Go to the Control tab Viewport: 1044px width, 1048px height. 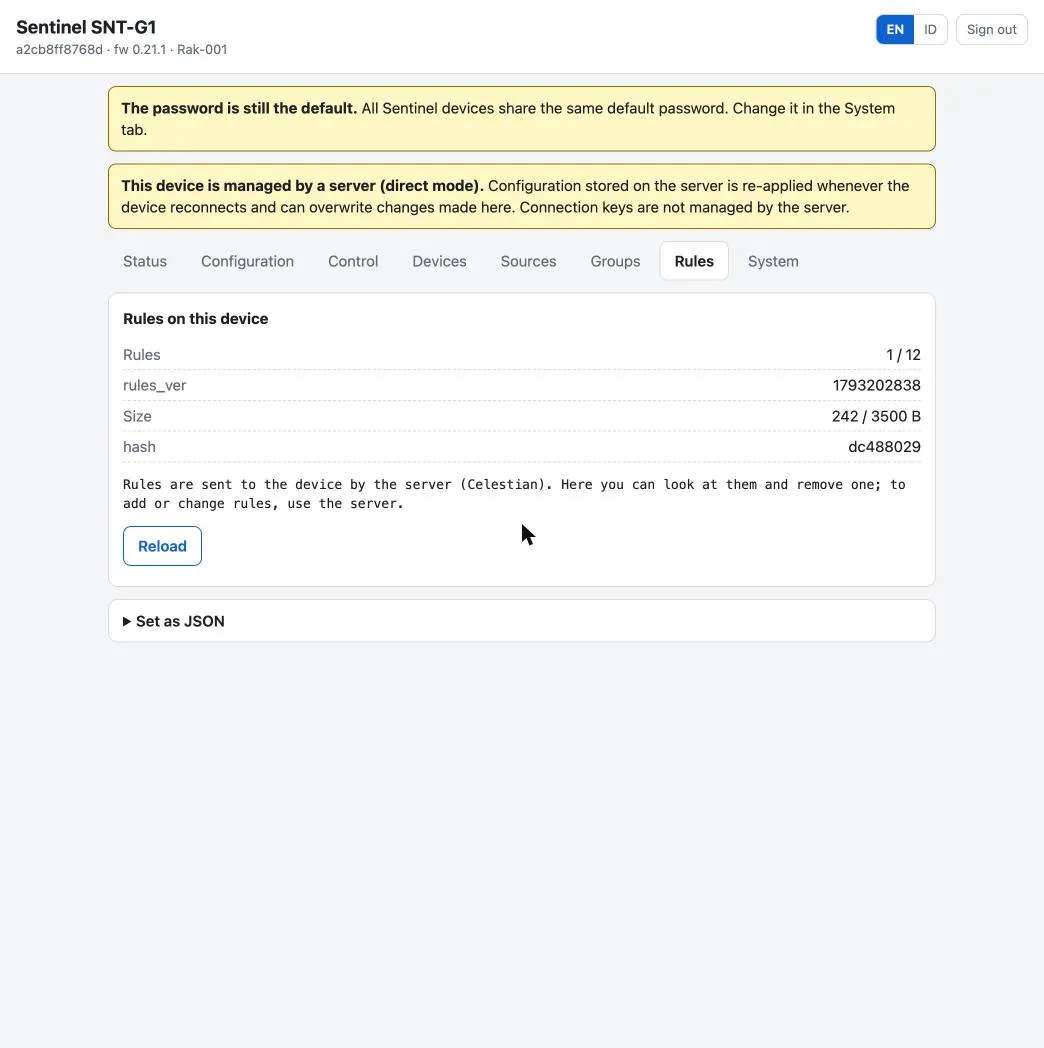[x=353, y=261]
